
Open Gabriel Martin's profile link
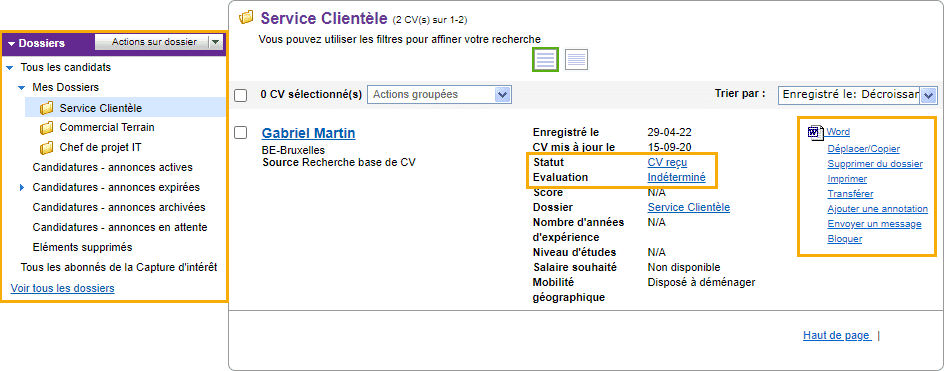[x=308, y=133]
